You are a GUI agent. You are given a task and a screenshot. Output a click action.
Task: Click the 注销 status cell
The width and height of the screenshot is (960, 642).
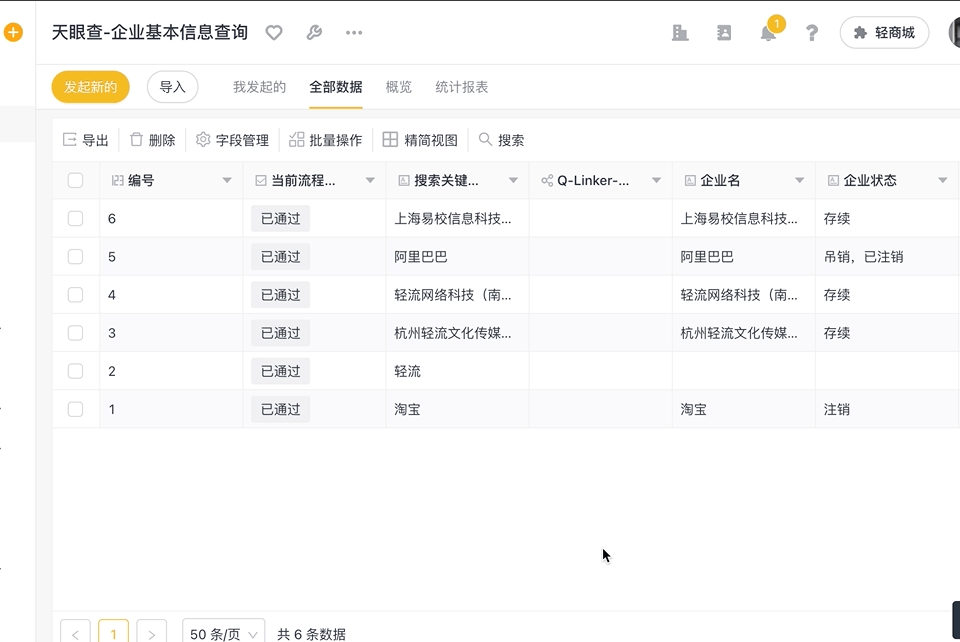837,409
